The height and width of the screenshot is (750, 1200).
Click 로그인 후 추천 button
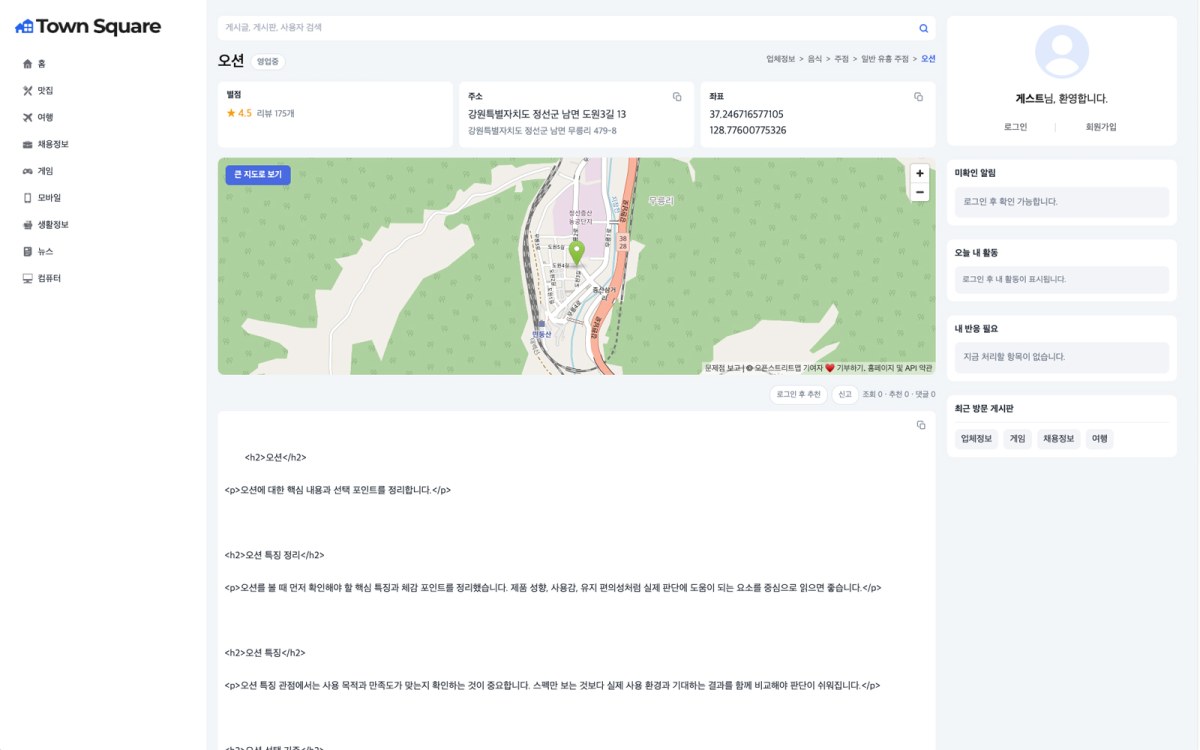click(799, 395)
